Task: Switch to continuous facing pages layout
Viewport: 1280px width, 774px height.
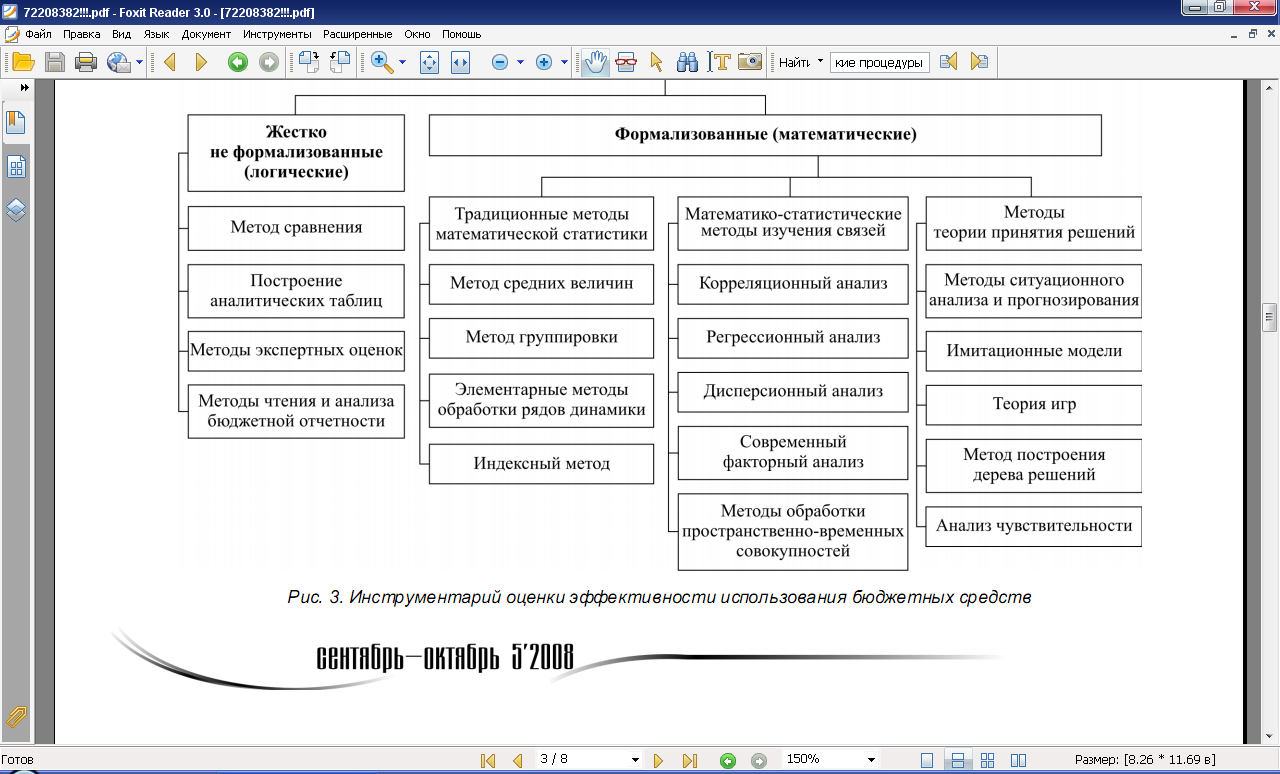Action: coord(988,761)
